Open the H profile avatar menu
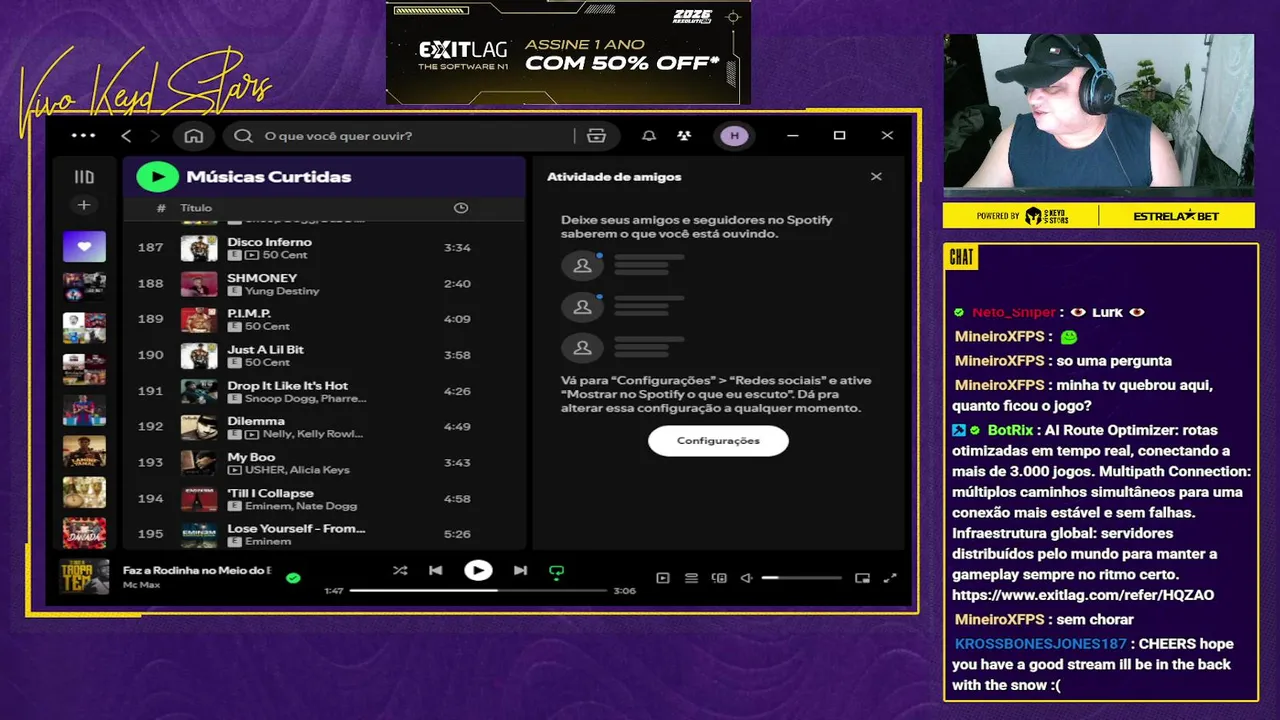Screen dimensions: 1280x720 click(x=734, y=136)
